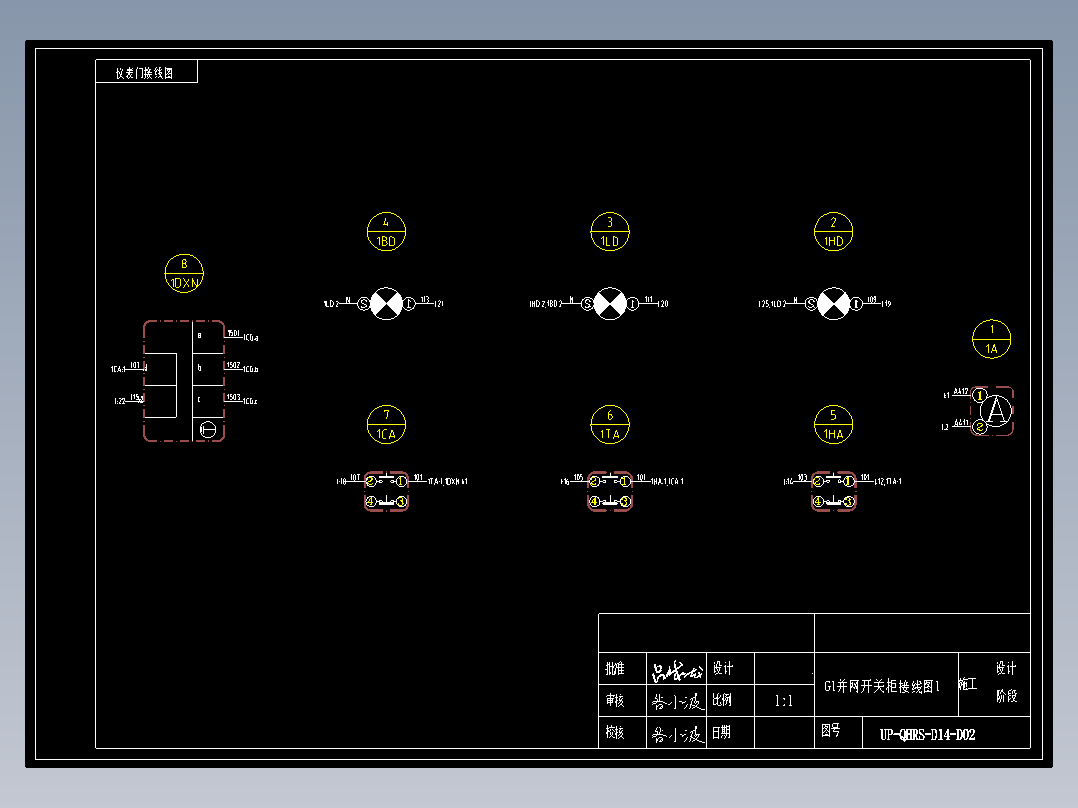Pick terminal 4 of the 1CA push-button

tap(371, 501)
